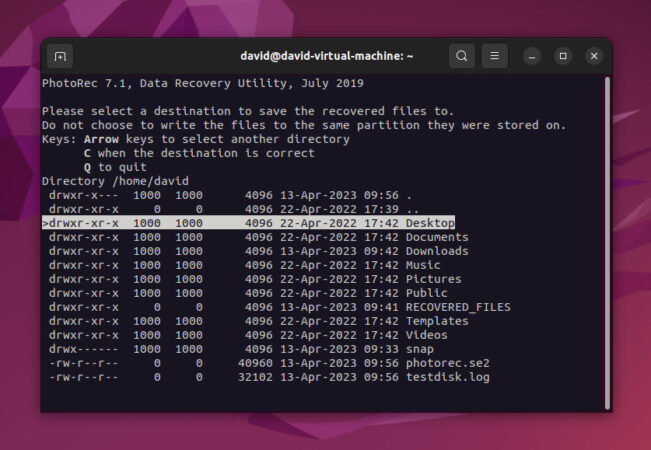The width and height of the screenshot is (651, 450).
Task: Click the testdisk.log file entry
Action: 447,377
